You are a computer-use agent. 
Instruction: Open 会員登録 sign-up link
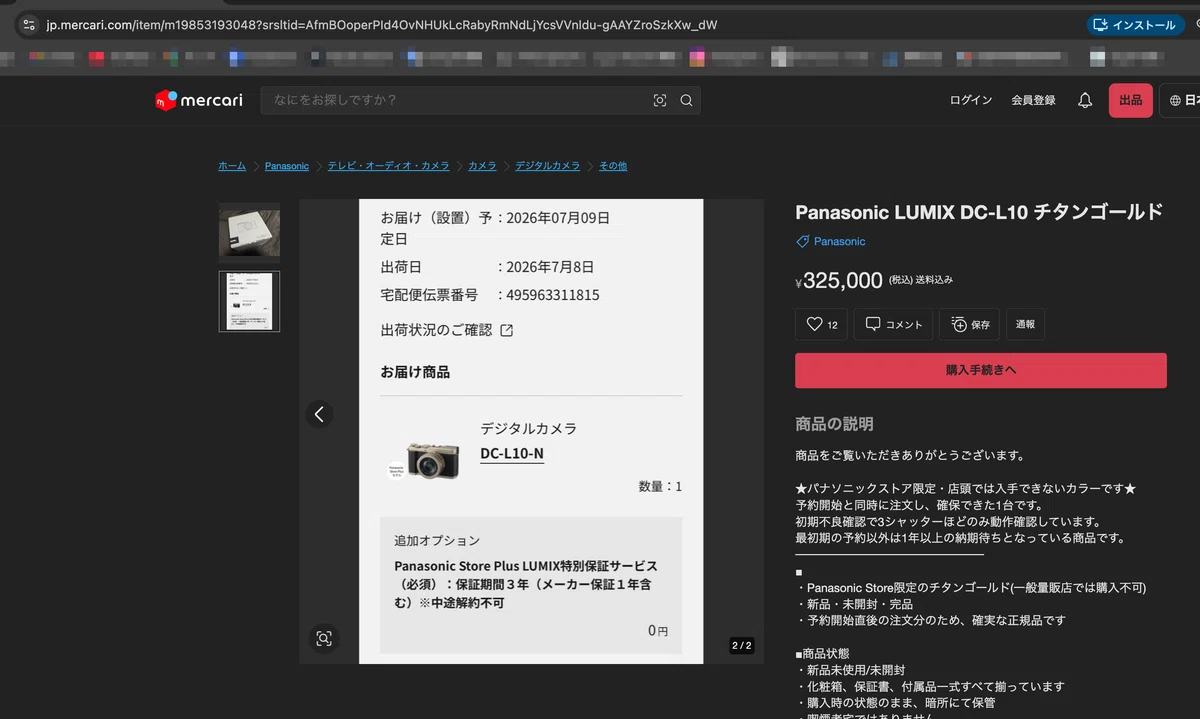1033,100
